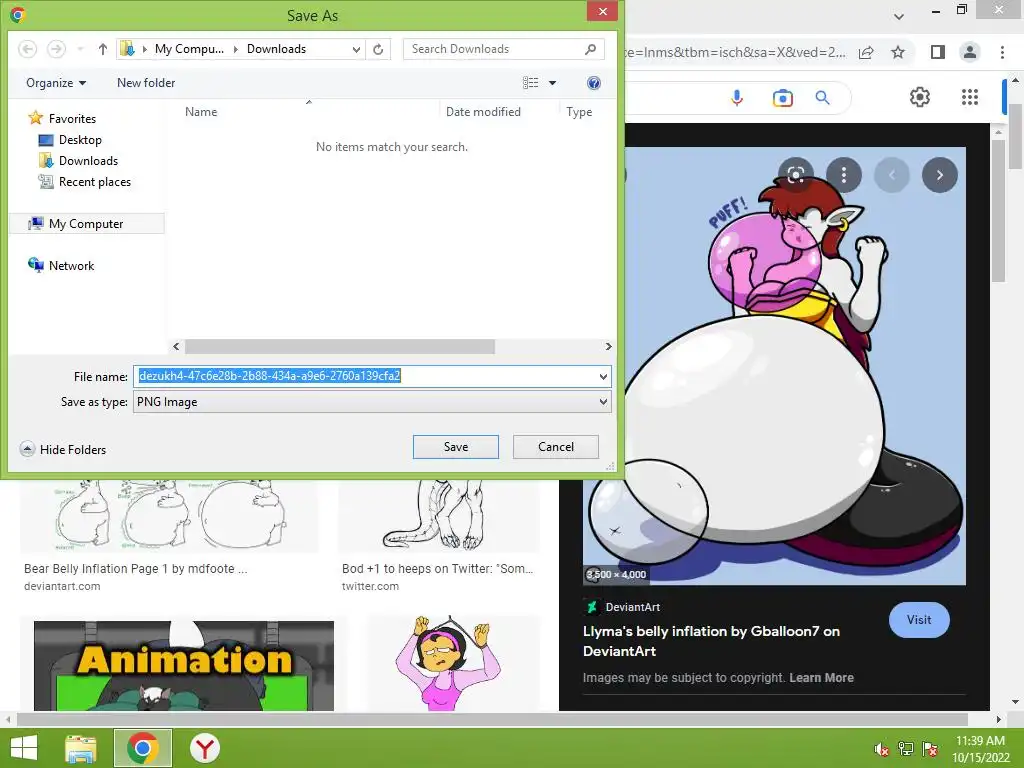Click the Forward arrow in Save As dialog

click(56, 49)
